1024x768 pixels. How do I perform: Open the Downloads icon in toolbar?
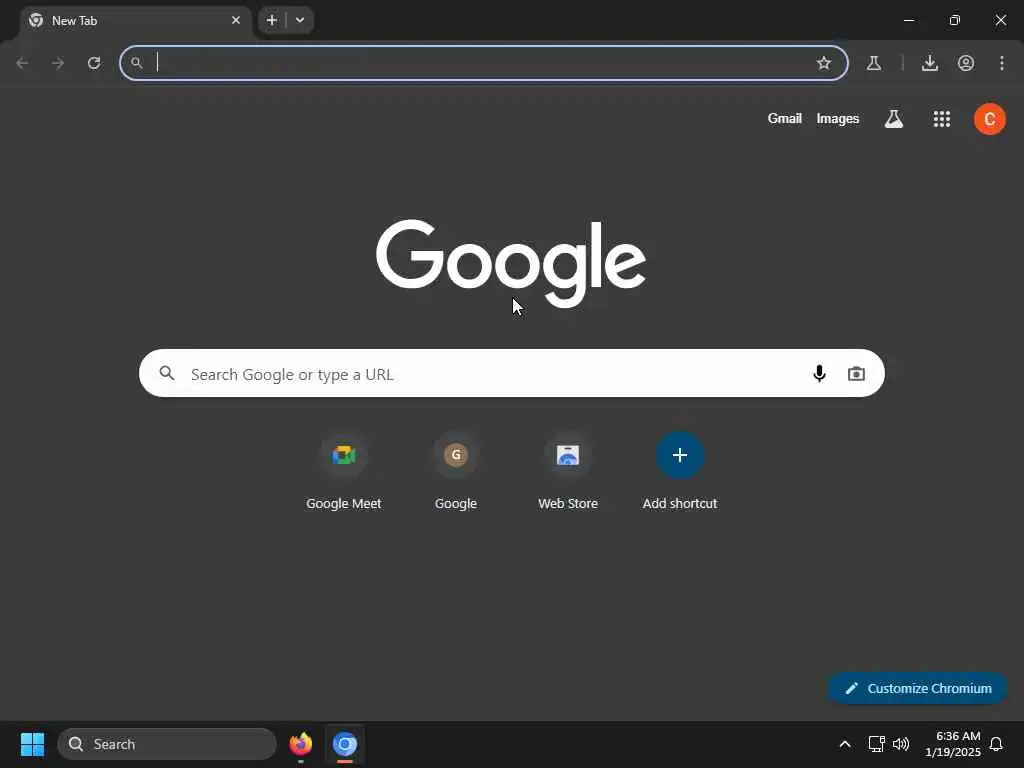[x=930, y=63]
